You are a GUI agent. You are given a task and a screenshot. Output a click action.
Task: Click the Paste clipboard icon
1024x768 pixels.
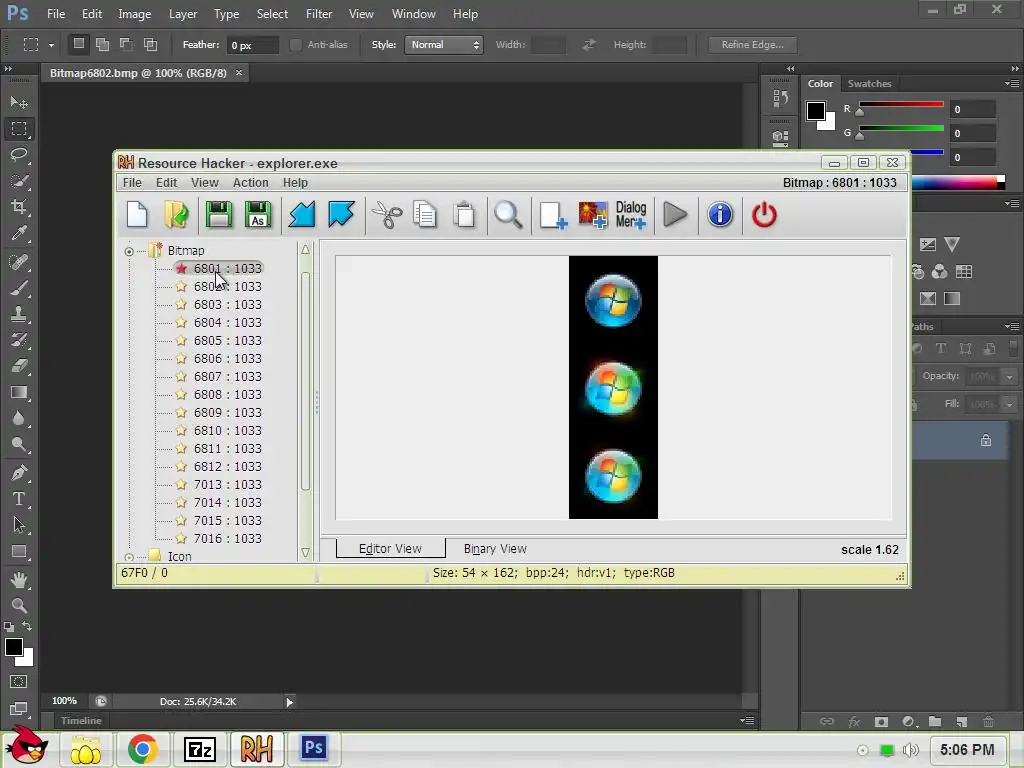[464, 215]
